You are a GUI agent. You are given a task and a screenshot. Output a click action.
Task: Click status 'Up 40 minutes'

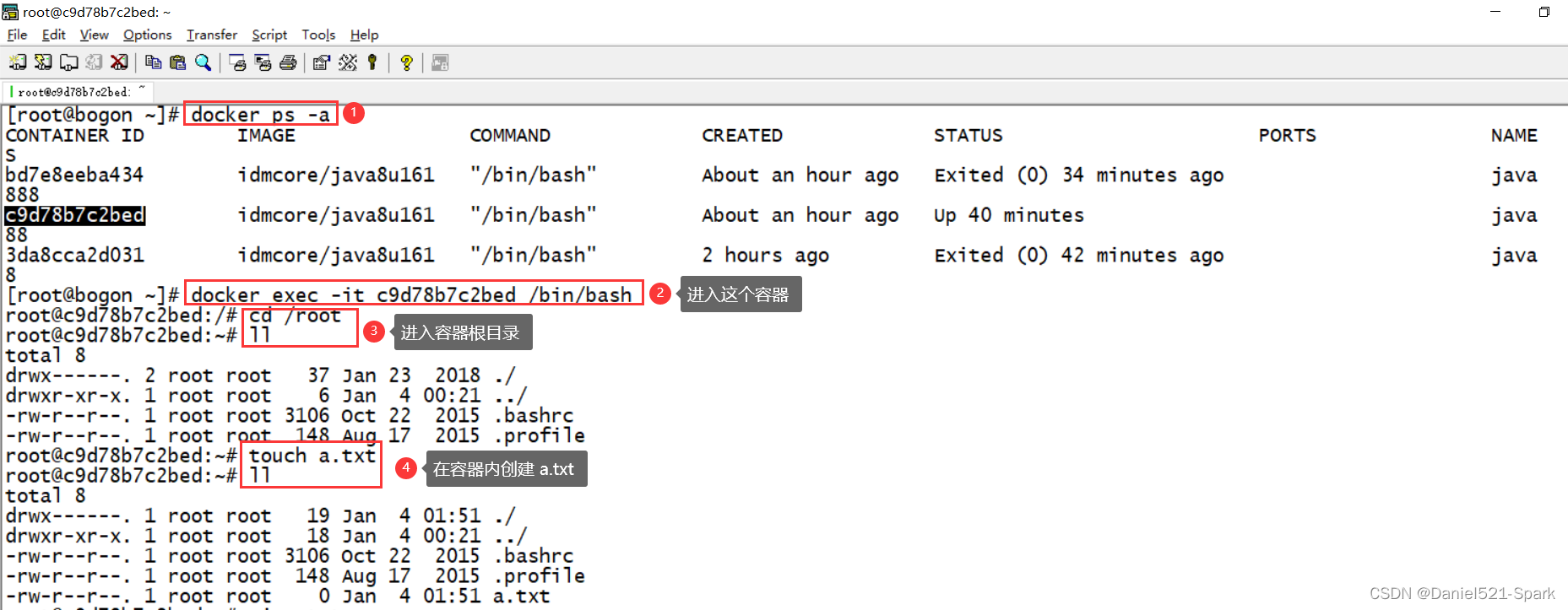pos(1008,215)
